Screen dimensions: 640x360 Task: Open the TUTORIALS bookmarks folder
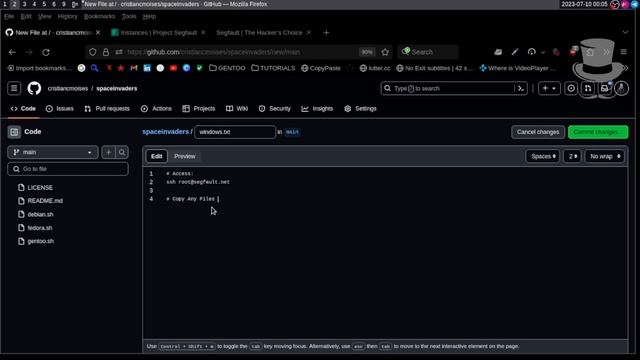(273, 68)
